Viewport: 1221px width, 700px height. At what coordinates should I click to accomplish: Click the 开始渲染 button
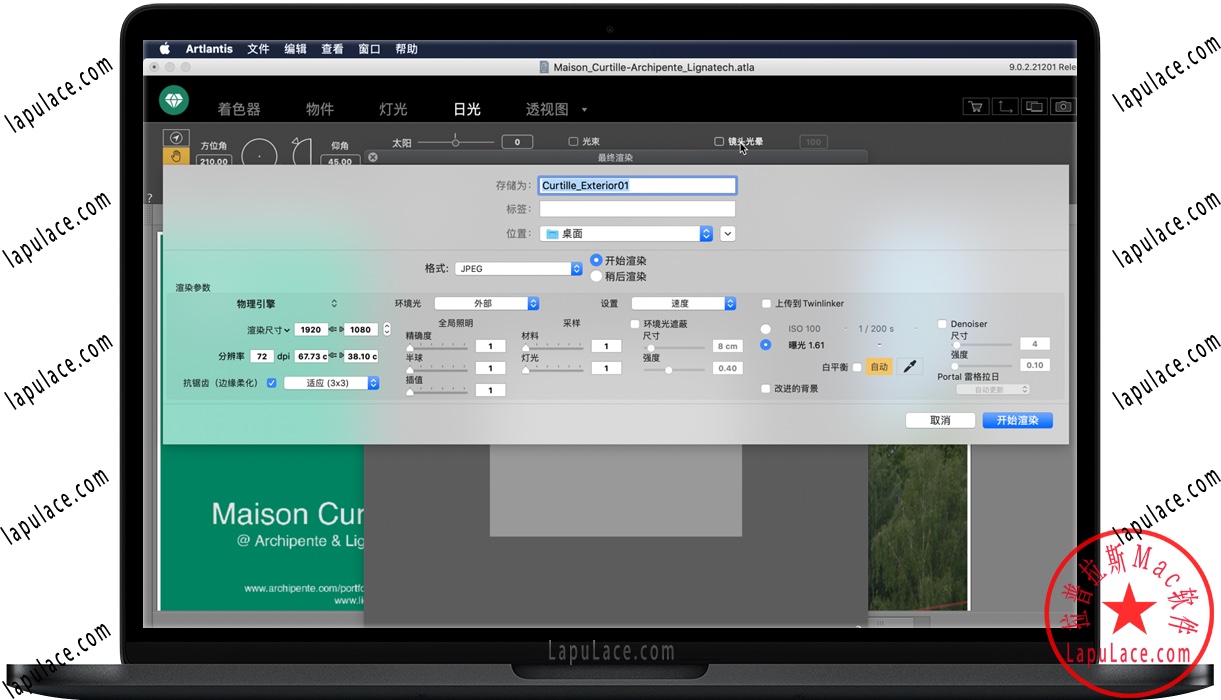pos(1017,420)
